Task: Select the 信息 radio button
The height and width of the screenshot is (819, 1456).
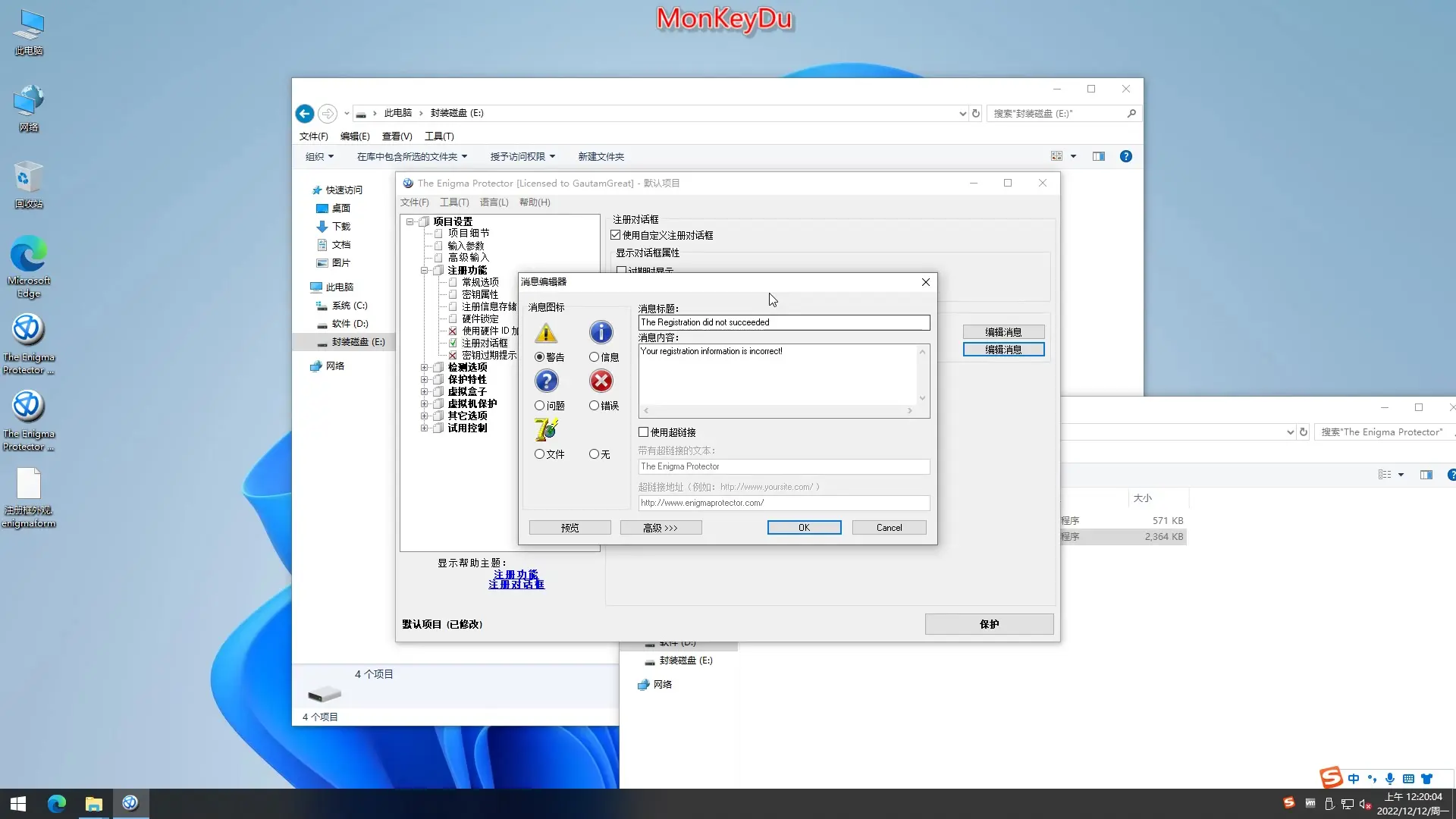Action: point(604,357)
